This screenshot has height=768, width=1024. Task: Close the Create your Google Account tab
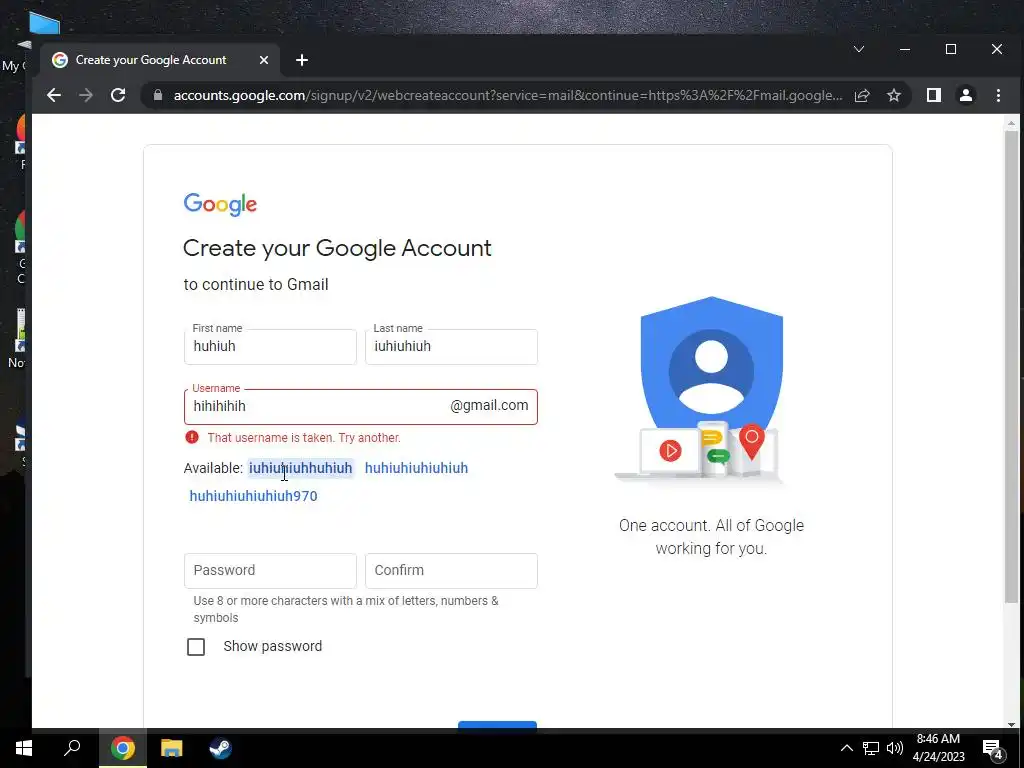coord(264,60)
